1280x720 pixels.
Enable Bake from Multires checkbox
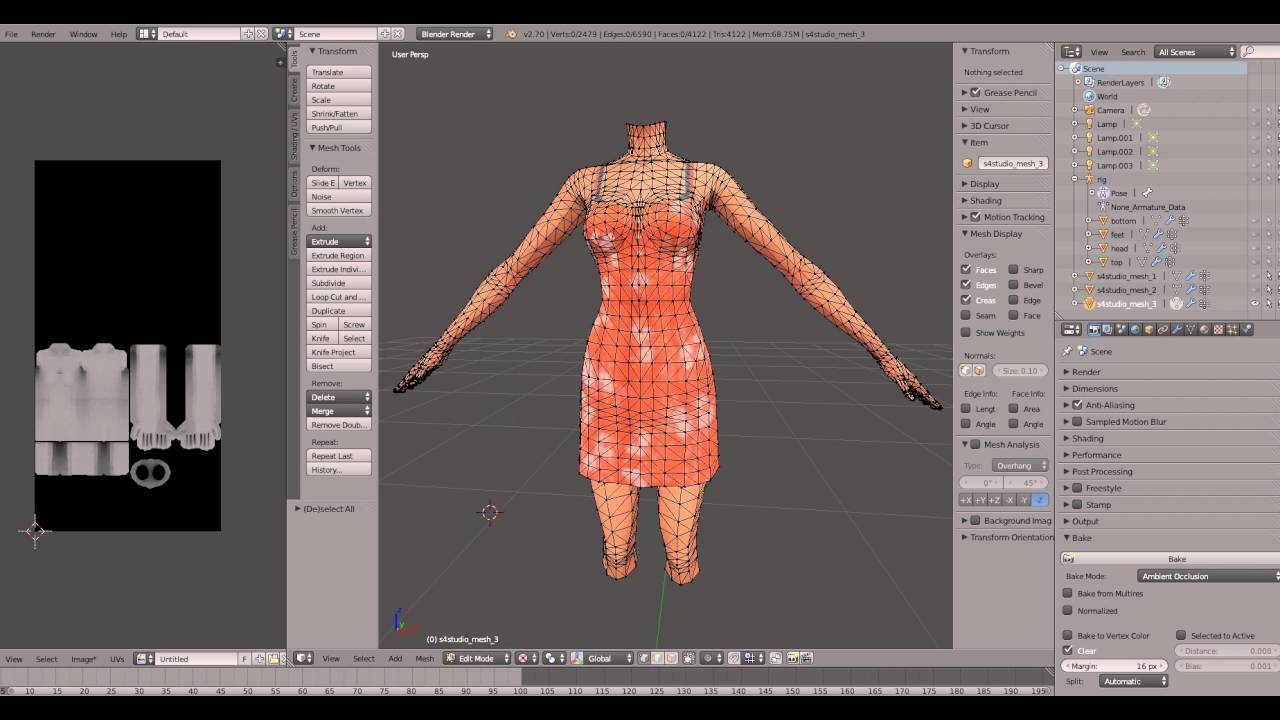(x=1067, y=593)
